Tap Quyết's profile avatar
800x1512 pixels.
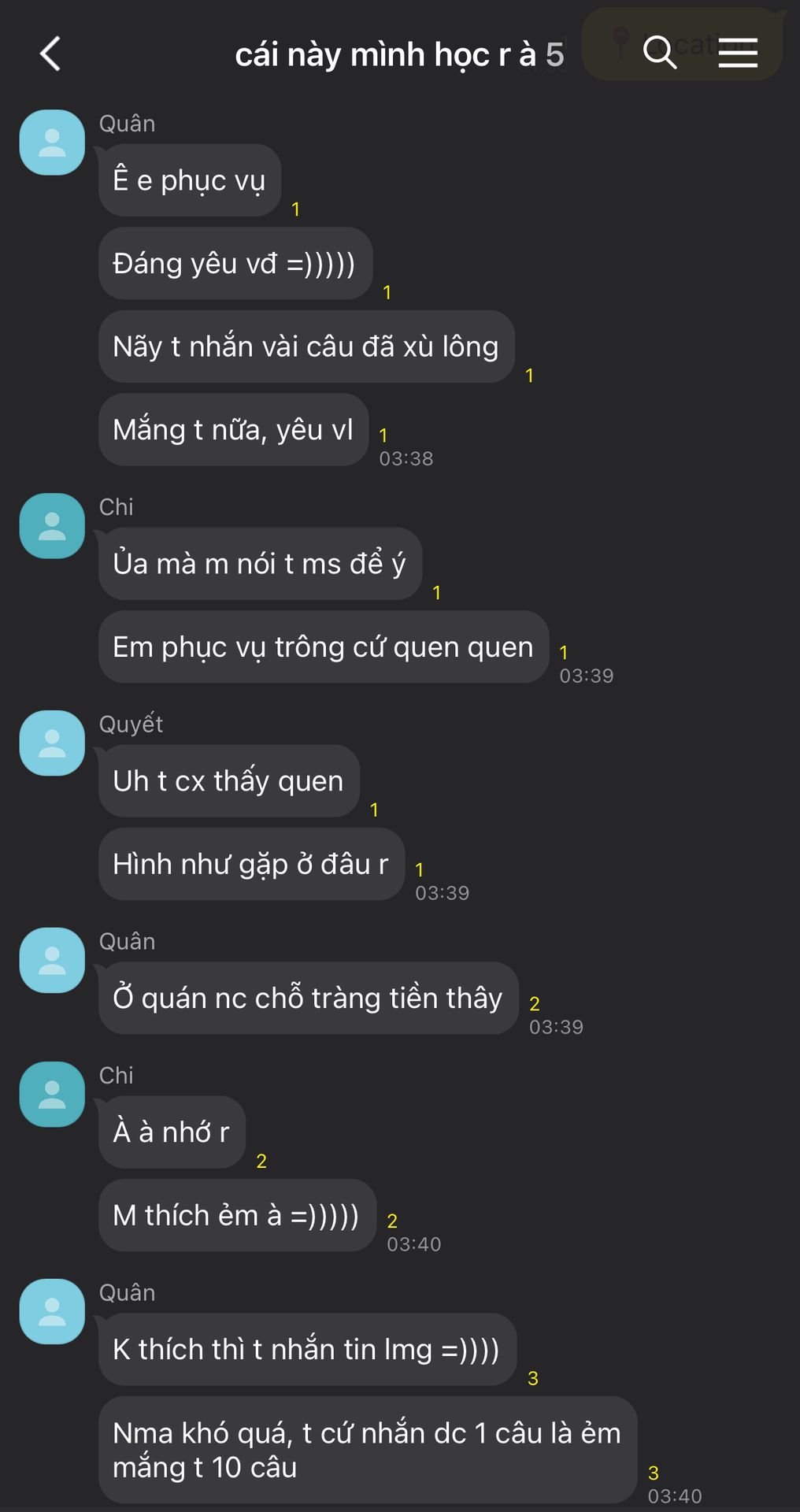52,743
